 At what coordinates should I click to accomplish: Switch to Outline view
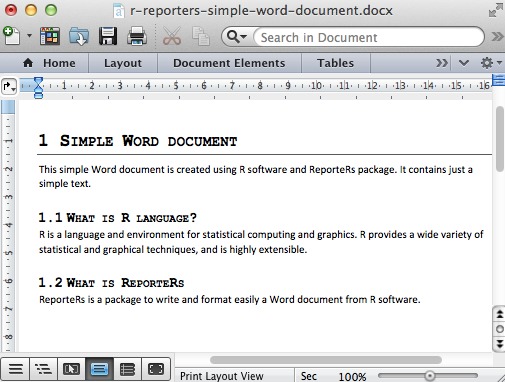click(x=43, y=369)
